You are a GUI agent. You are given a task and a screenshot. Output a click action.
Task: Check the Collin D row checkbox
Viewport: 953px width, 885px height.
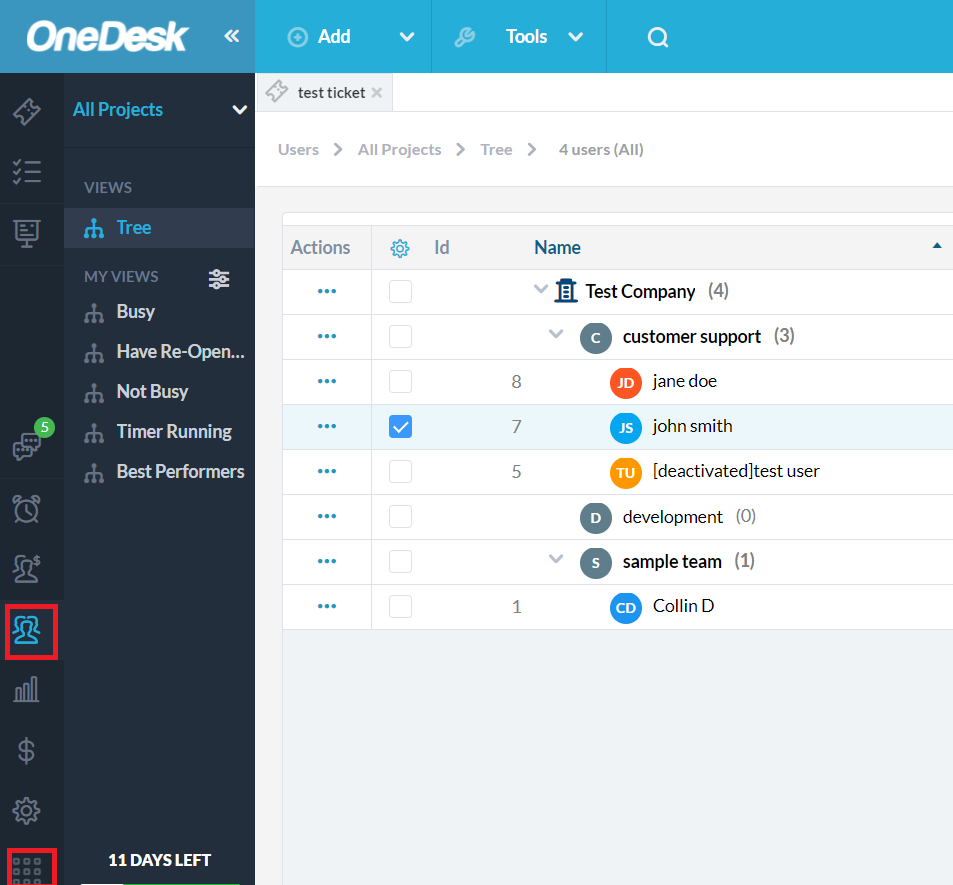point(400,606)
